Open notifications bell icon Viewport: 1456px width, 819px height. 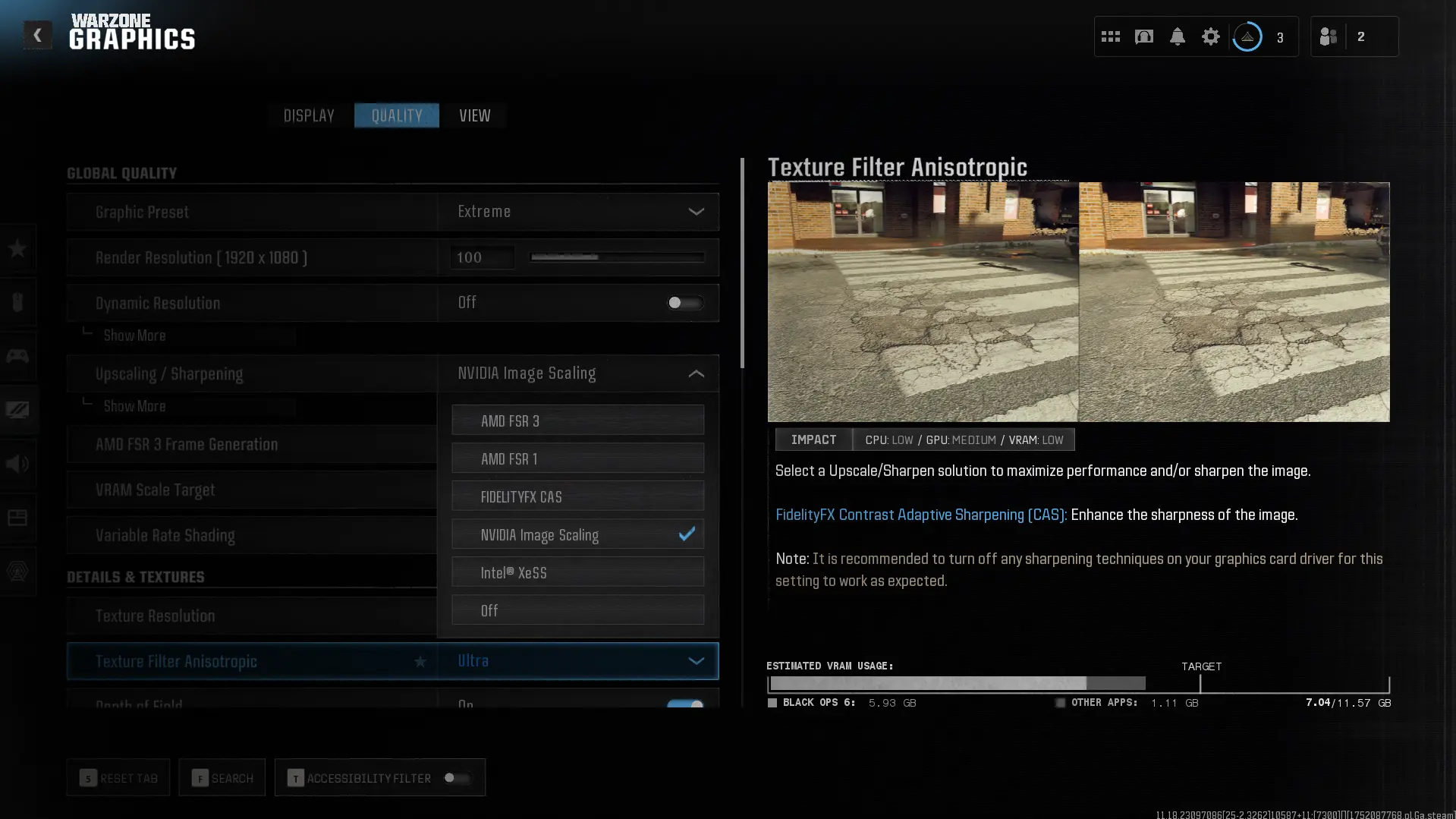tap(1178, 36)
